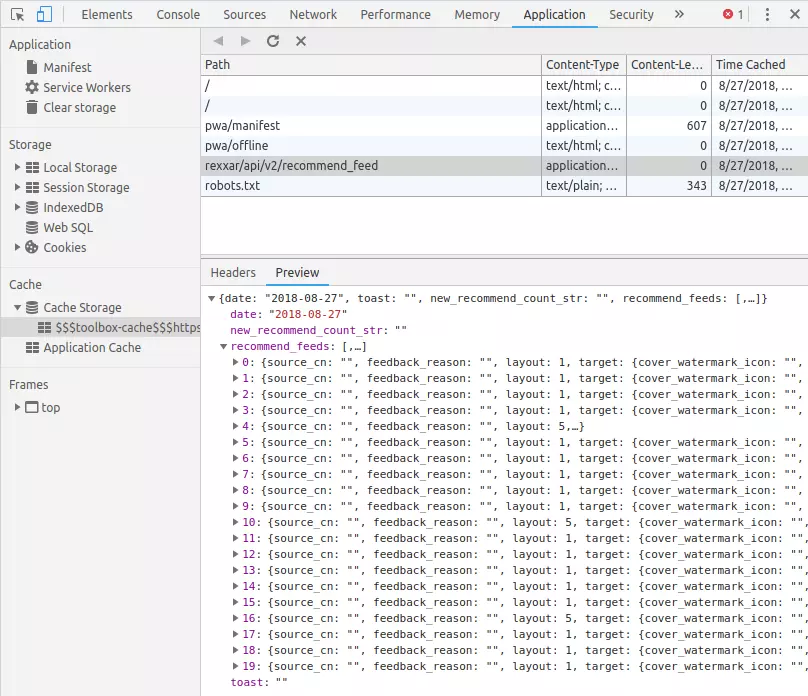Screen dimensions: 808x696
Task: Collapse the recommend_feeds array
Action: pos(224,346)
